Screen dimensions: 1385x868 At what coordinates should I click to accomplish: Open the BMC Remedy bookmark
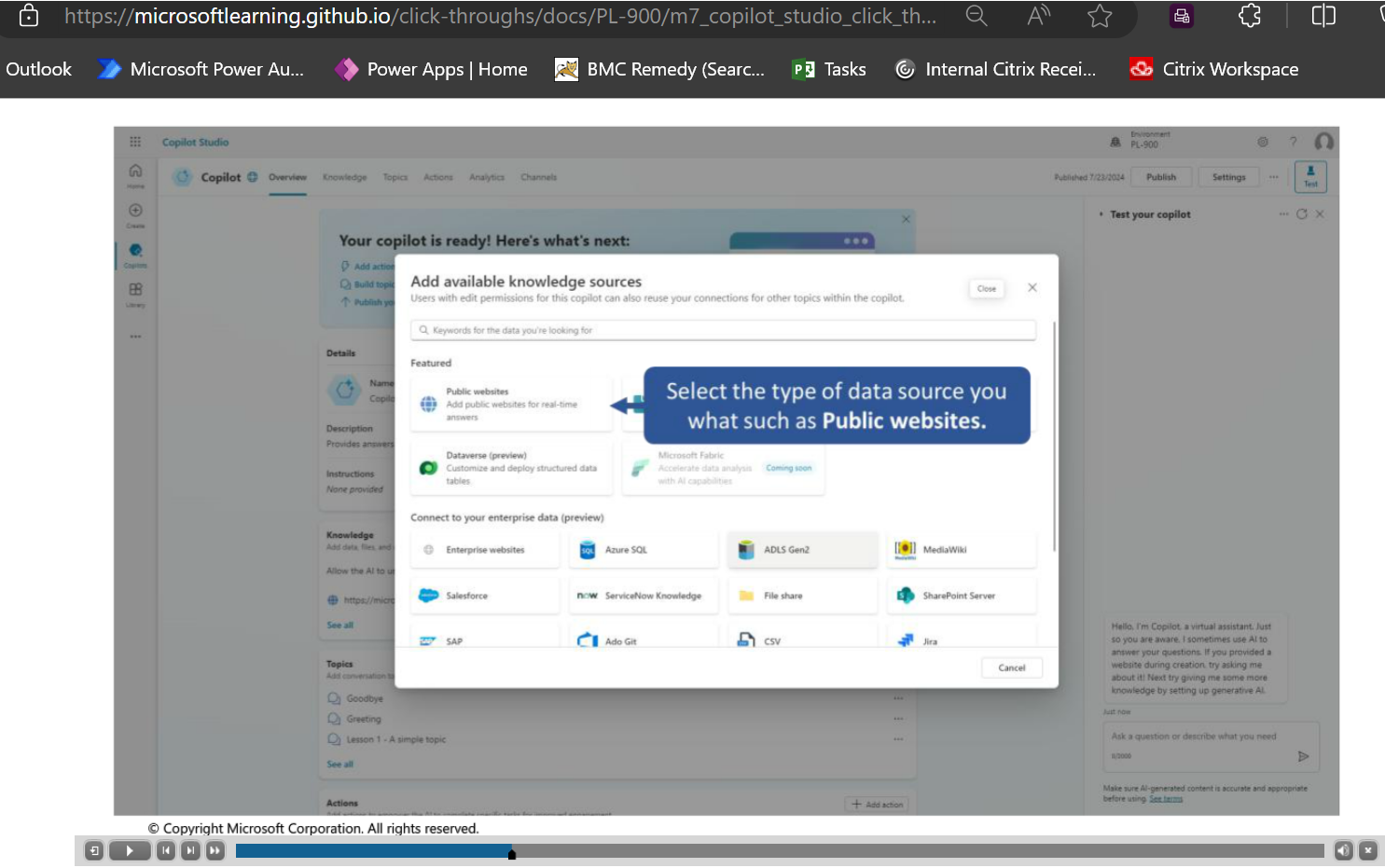[x=659, y=69]
